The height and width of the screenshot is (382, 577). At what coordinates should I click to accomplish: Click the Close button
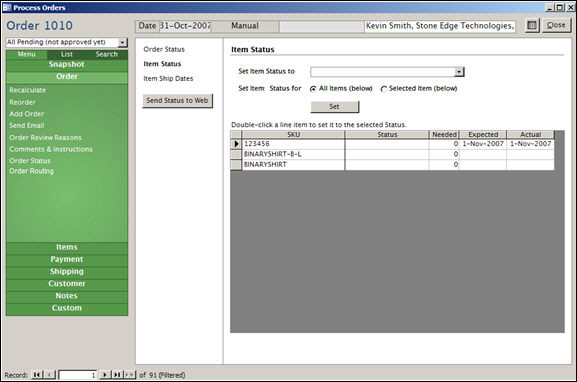[556, 25]
